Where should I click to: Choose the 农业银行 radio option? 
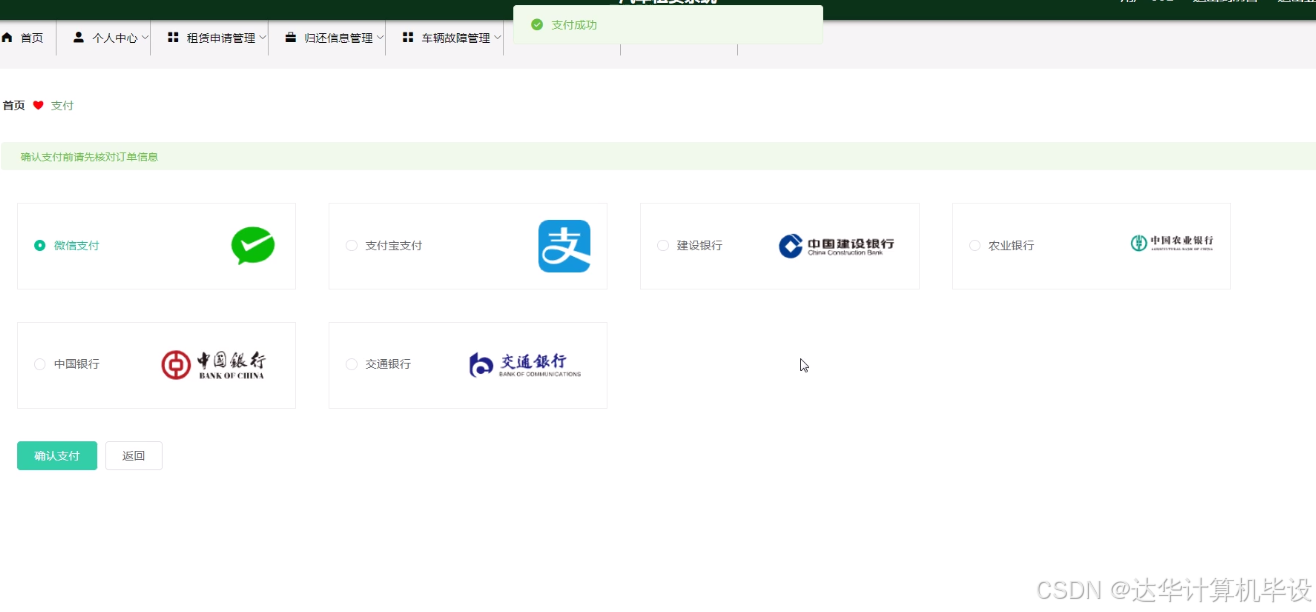tap(975, 245)
